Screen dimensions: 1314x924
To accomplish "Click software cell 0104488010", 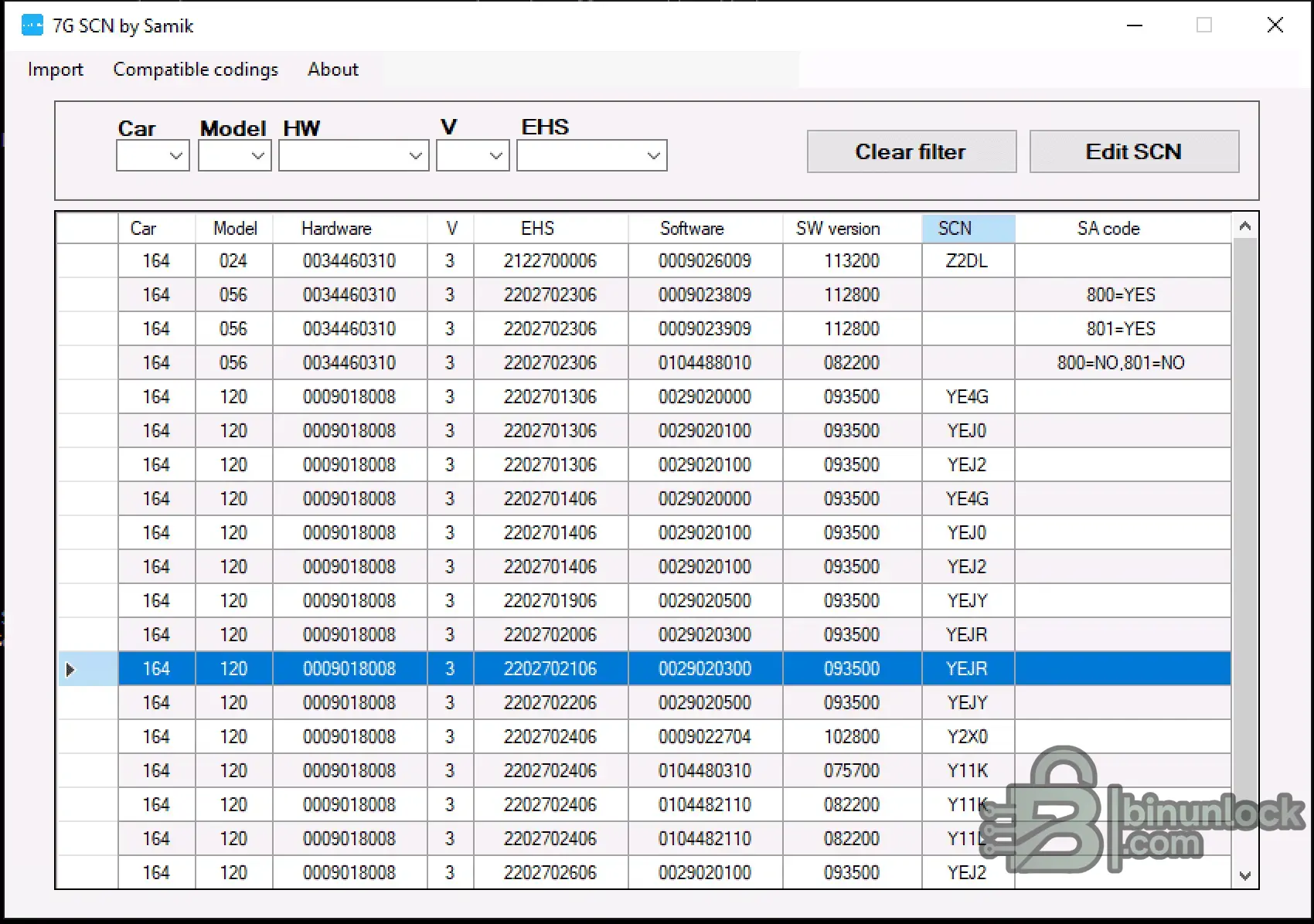I will (x=706, y=363).
